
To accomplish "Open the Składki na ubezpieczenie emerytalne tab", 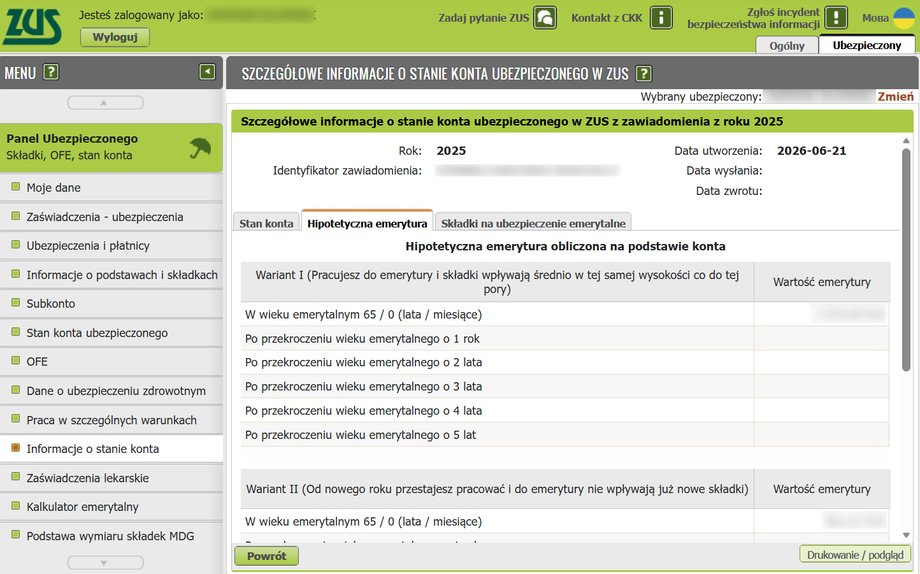I will pos(533,223).
